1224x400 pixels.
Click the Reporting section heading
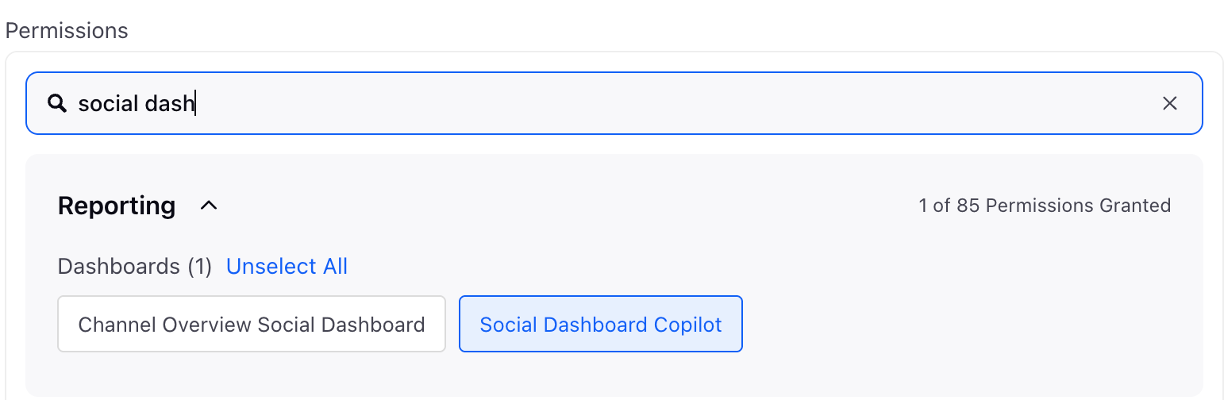click(x=117, y=206)
